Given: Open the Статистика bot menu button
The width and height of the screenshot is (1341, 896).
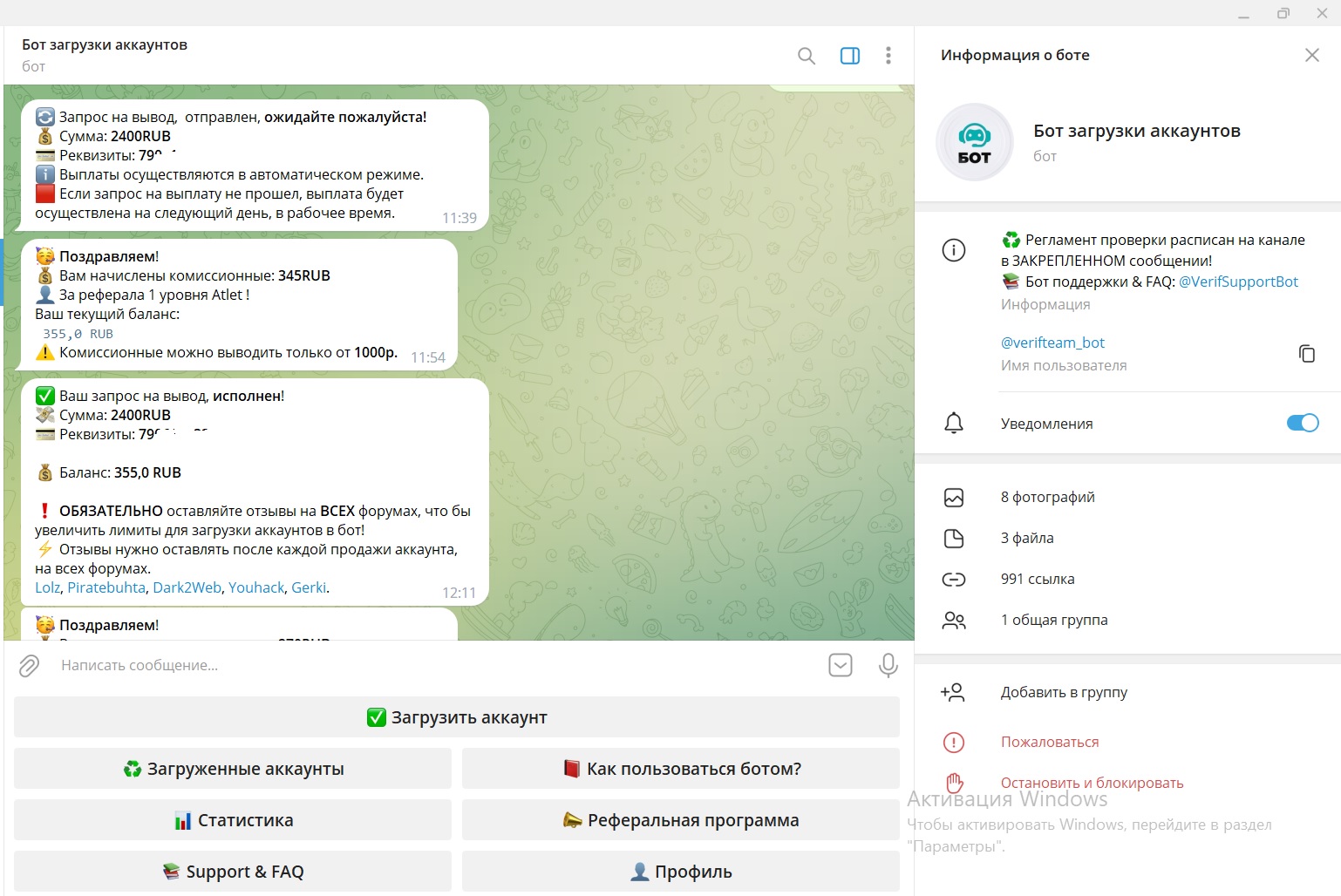Looking at the screenshot, I should pos(233,820).
